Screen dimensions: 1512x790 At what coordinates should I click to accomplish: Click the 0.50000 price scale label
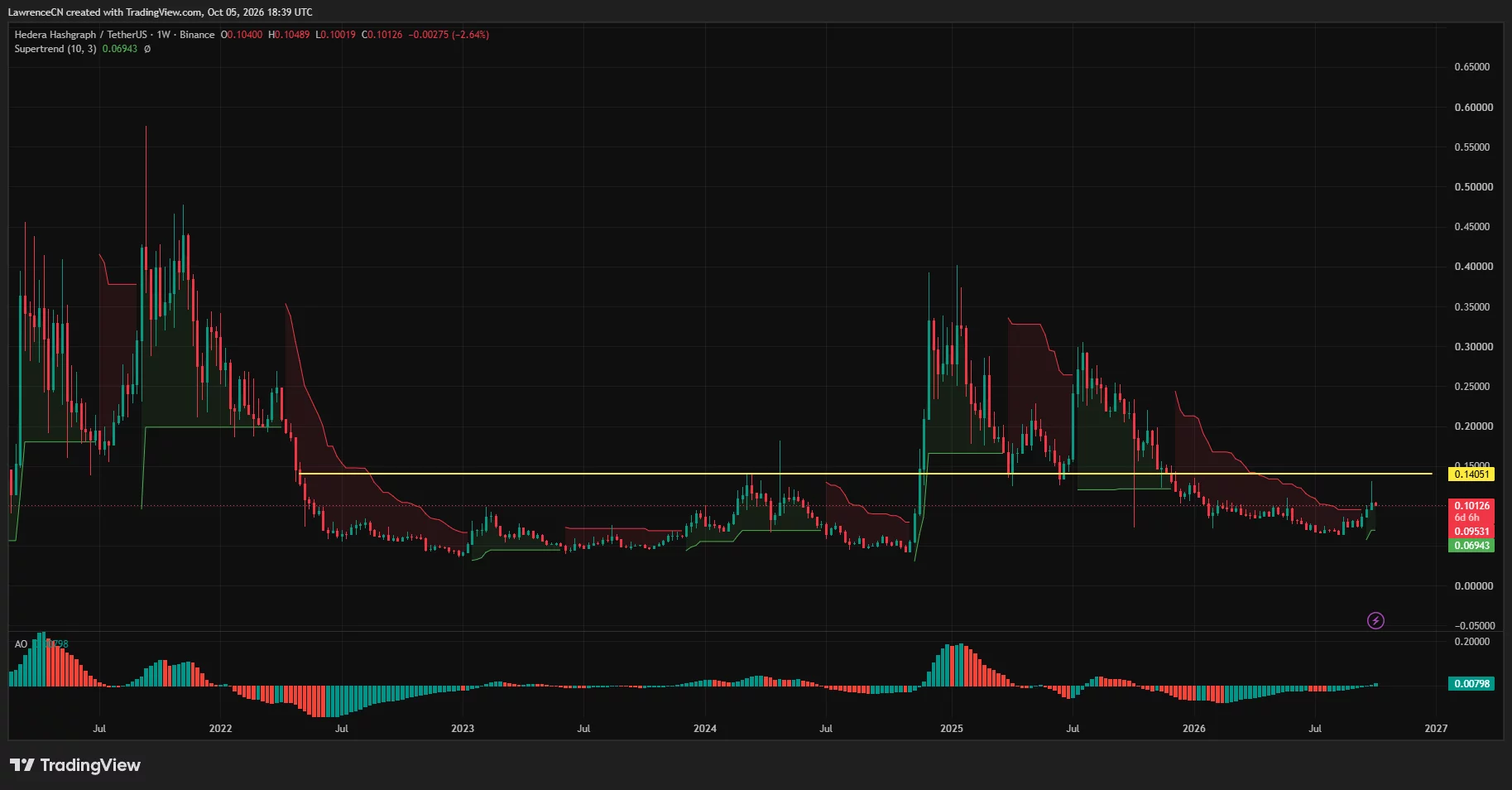click(x=1474, y=187)
